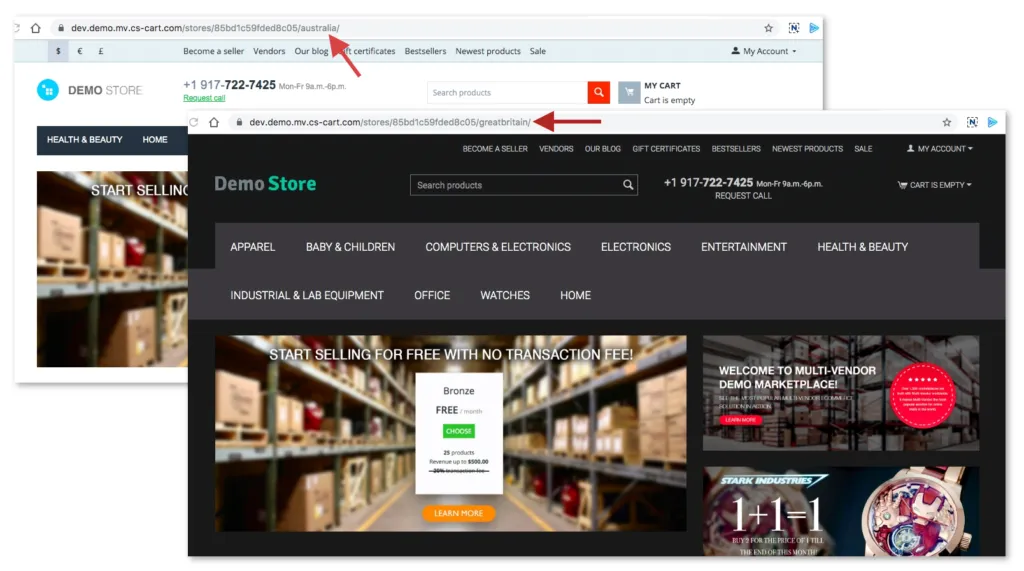This screenshot has width=1024, height=571.
Task: Click Request call link in light store
Action: 204,98
